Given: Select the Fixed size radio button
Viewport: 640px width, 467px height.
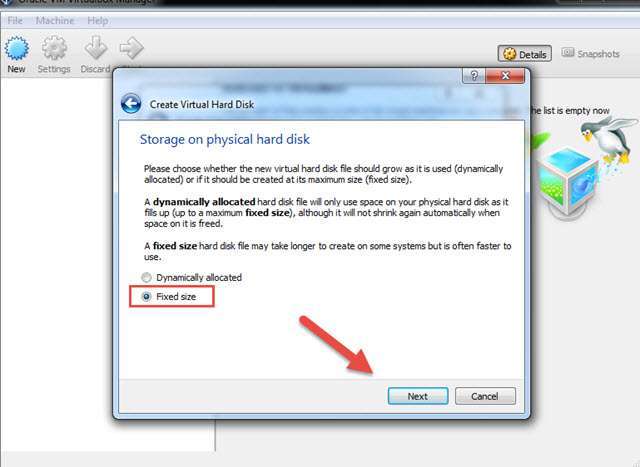Looking at the screenshot, I should coord(146,297).
